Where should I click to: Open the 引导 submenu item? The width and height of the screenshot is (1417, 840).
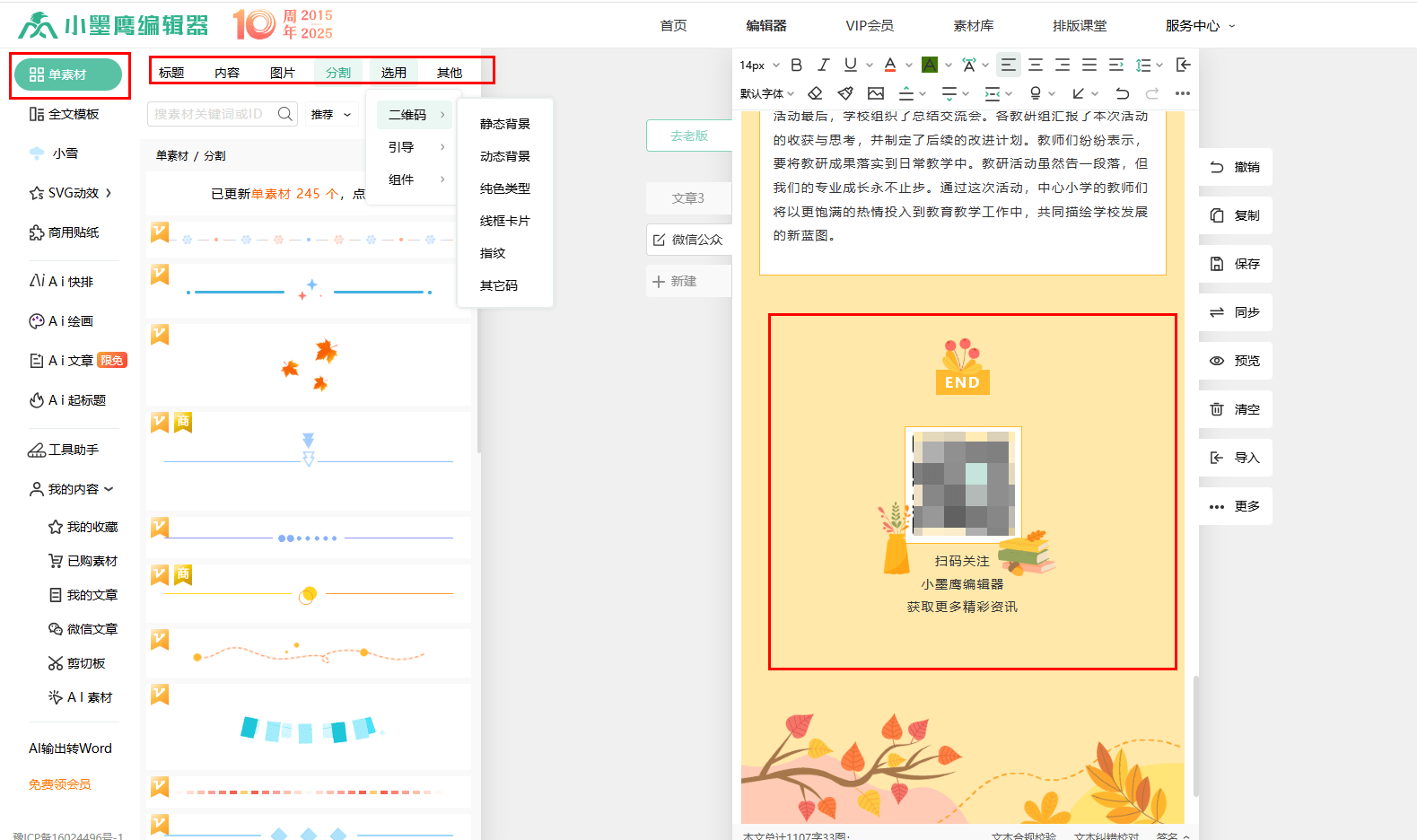(415, 147)
